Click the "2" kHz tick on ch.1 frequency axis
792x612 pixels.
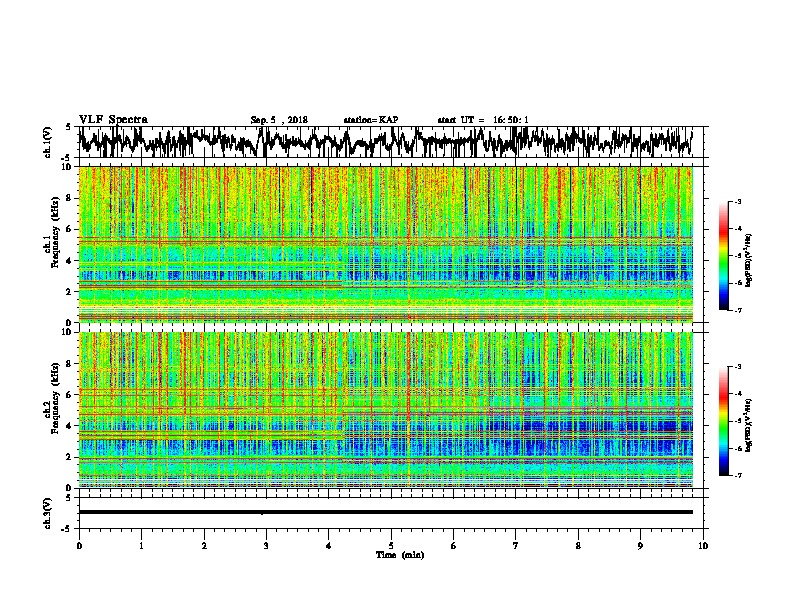pos(69,291)
